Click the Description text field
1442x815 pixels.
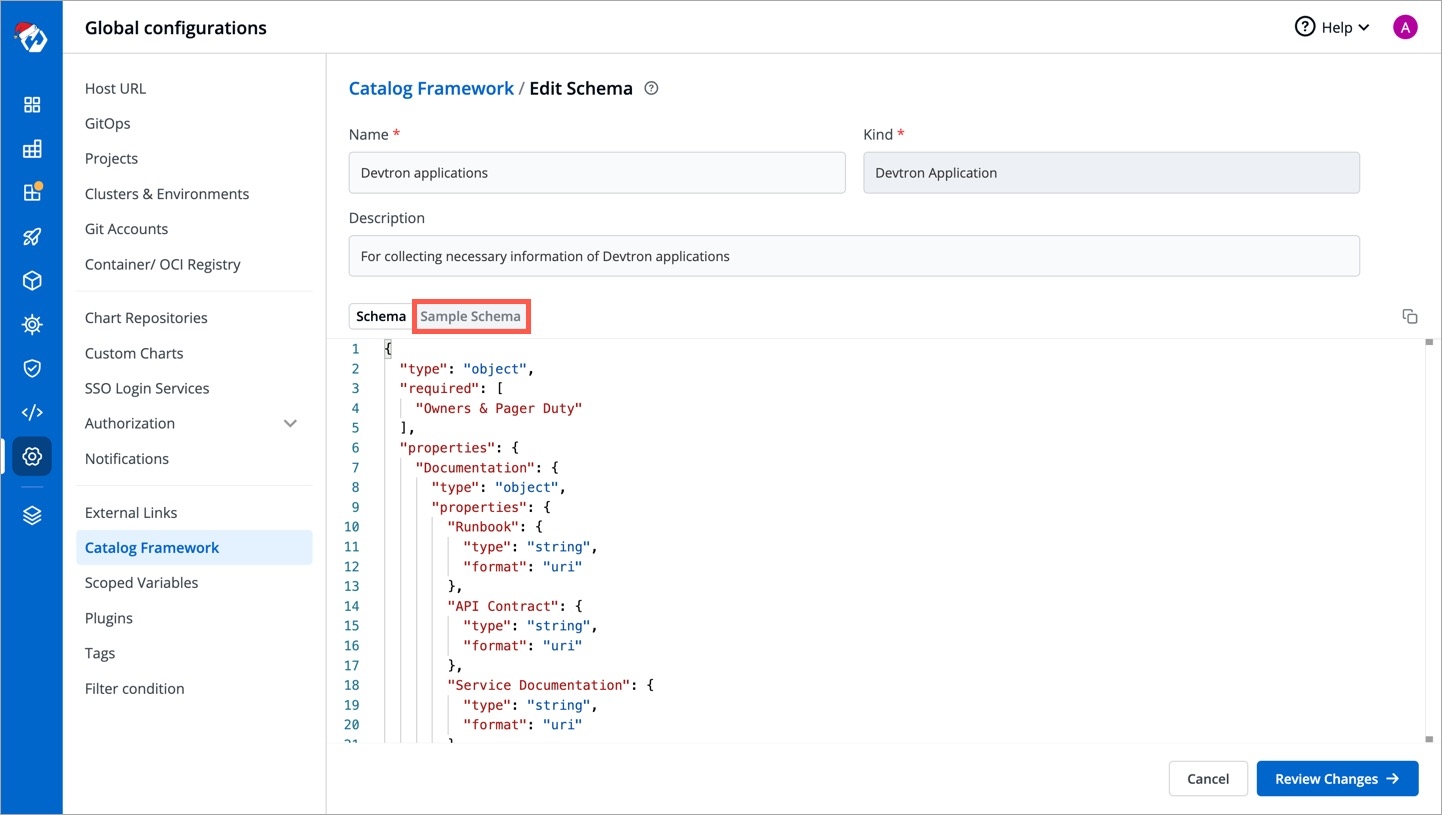[853, 256]
